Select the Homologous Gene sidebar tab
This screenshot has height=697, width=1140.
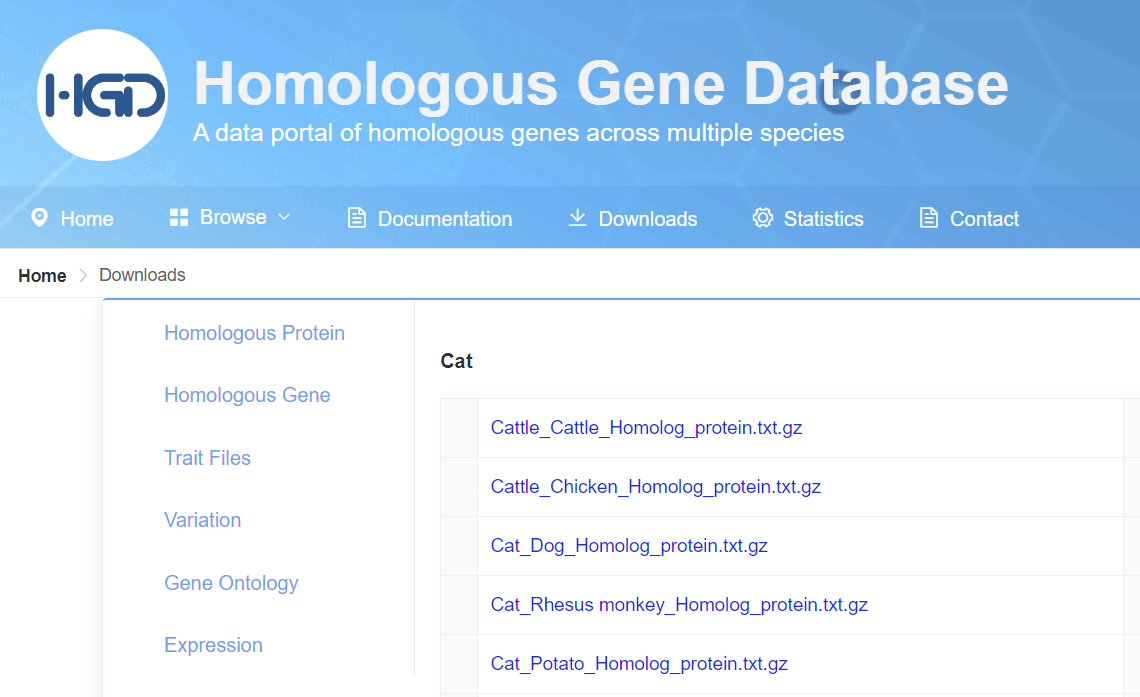click(x=247, y=395)
